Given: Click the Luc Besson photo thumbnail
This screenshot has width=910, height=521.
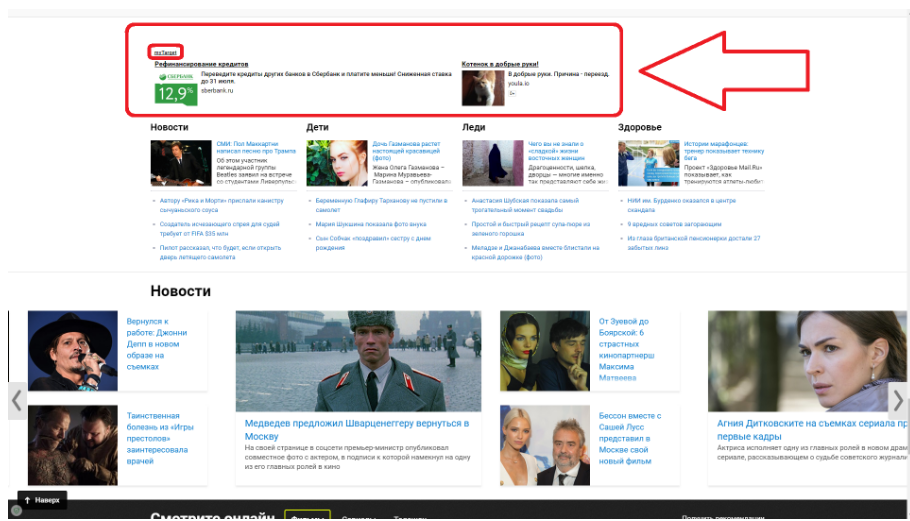Looking at the screenshot, I should pos(545,445).
